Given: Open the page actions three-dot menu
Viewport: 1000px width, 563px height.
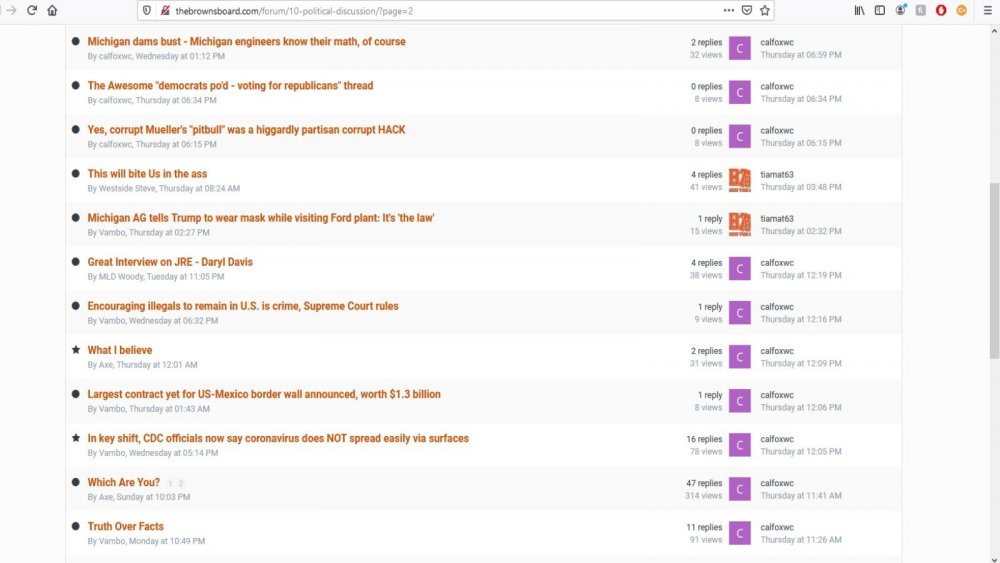Looking at the screenshot, I should tap(728, 10).
